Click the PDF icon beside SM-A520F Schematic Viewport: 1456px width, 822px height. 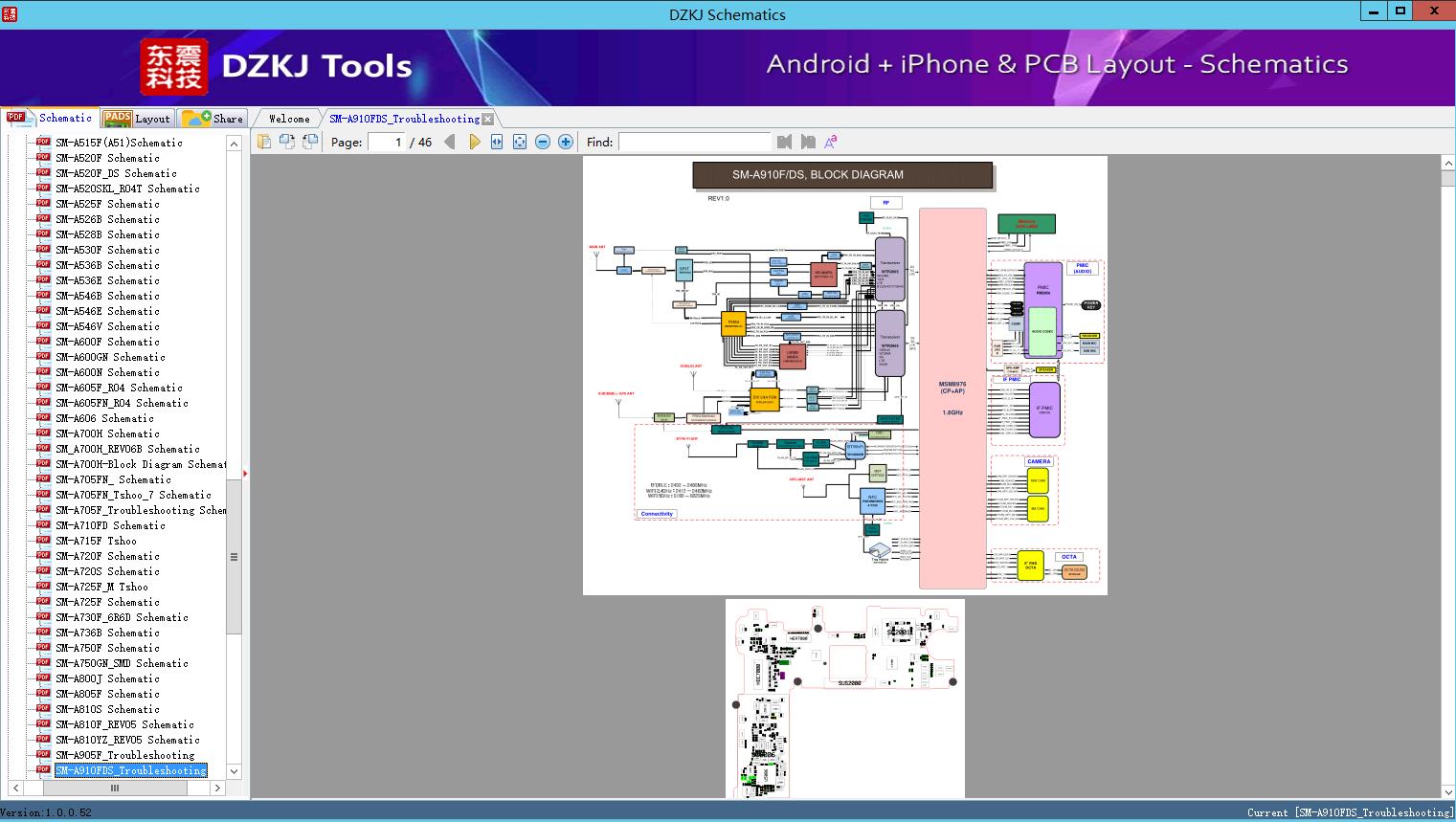43,158
